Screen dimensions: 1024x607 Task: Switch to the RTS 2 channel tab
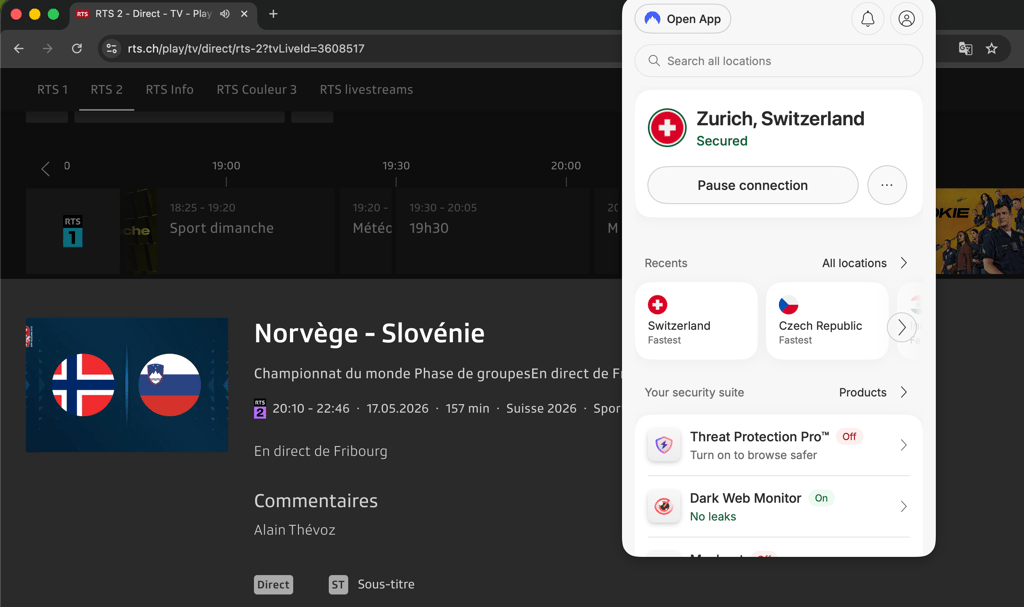click(x=106, y=90)
